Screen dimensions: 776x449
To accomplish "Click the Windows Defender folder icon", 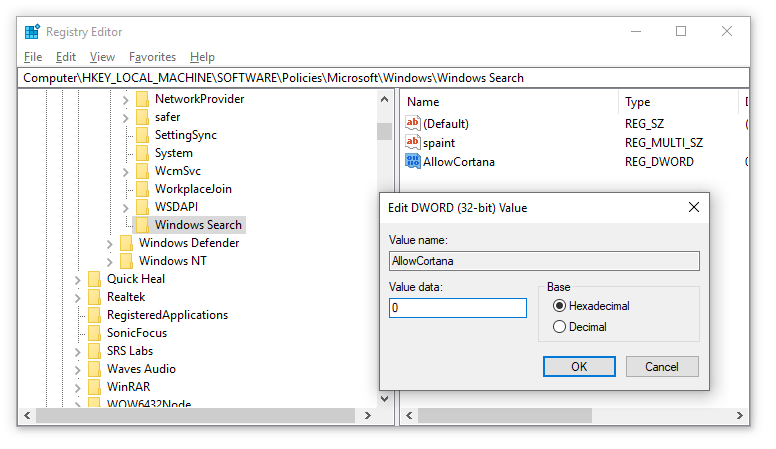I will tap(127, 243).
